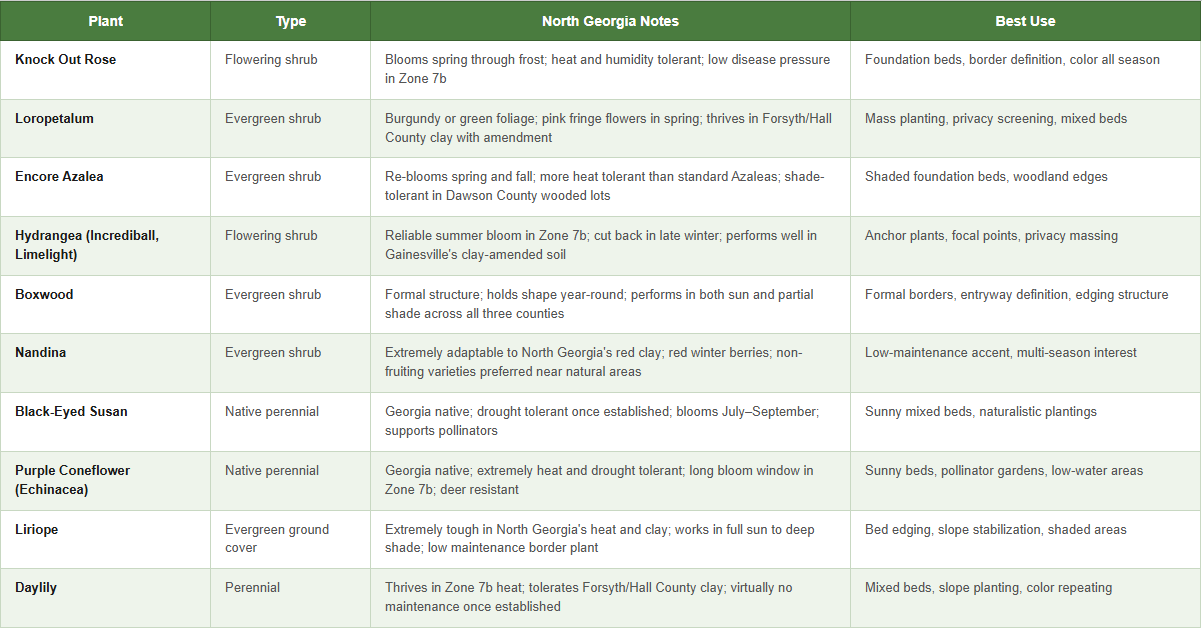Select the Boxwood plant name
Image resolution: width=1202 pixels, height=628 pixels.
[x=44, y=295]
